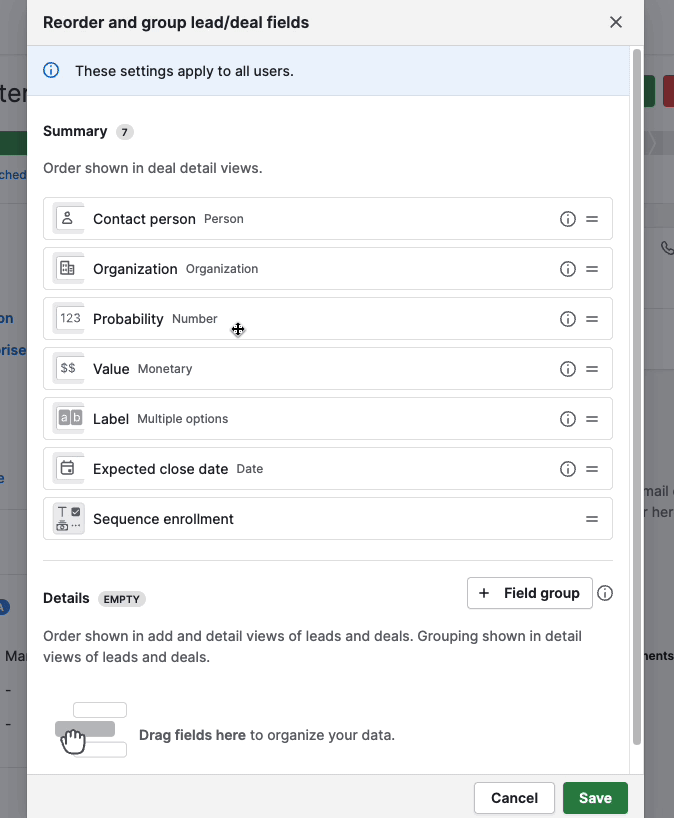This screenshot has height=818, width=674.
Task: Click info icon beside Field group button
Action: click(x=605, y=593)
